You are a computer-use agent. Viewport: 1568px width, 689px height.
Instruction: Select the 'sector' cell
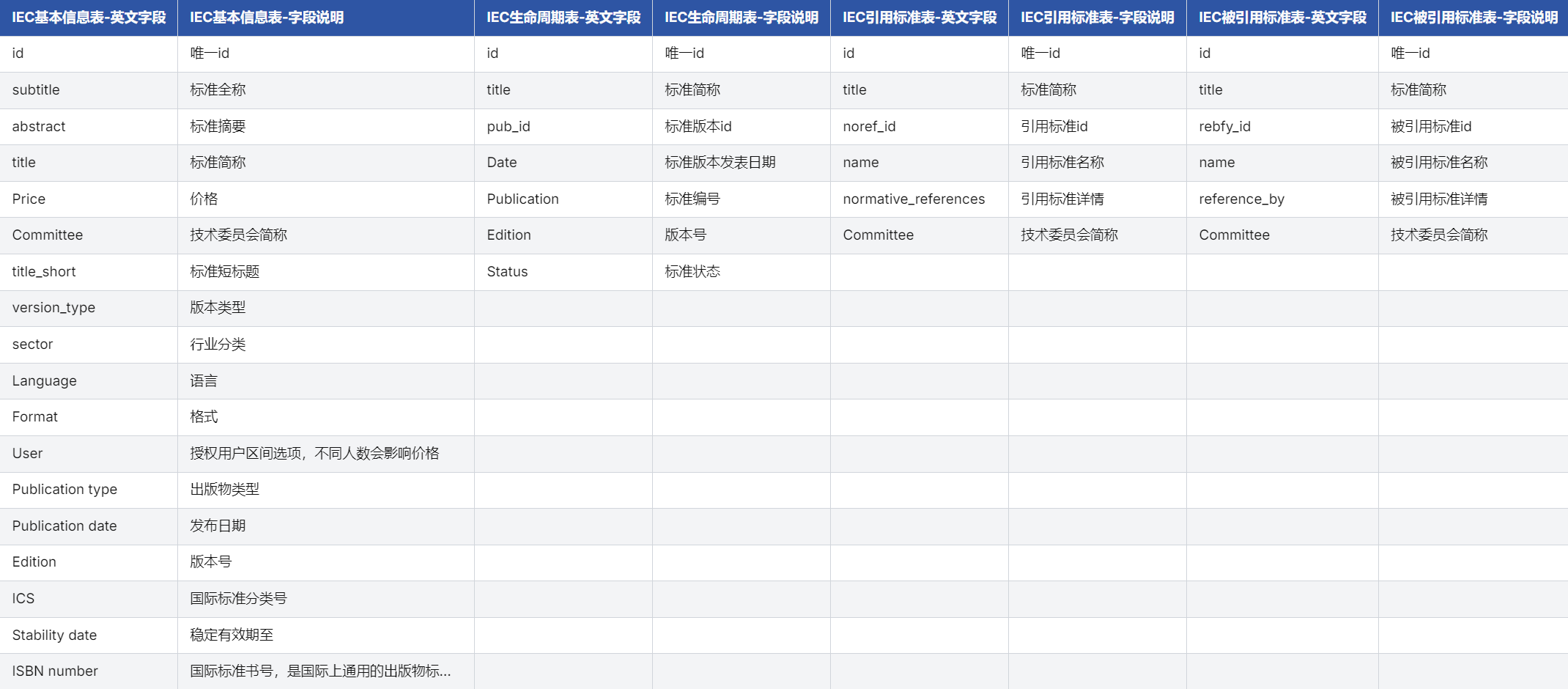(x=89, y=344)
